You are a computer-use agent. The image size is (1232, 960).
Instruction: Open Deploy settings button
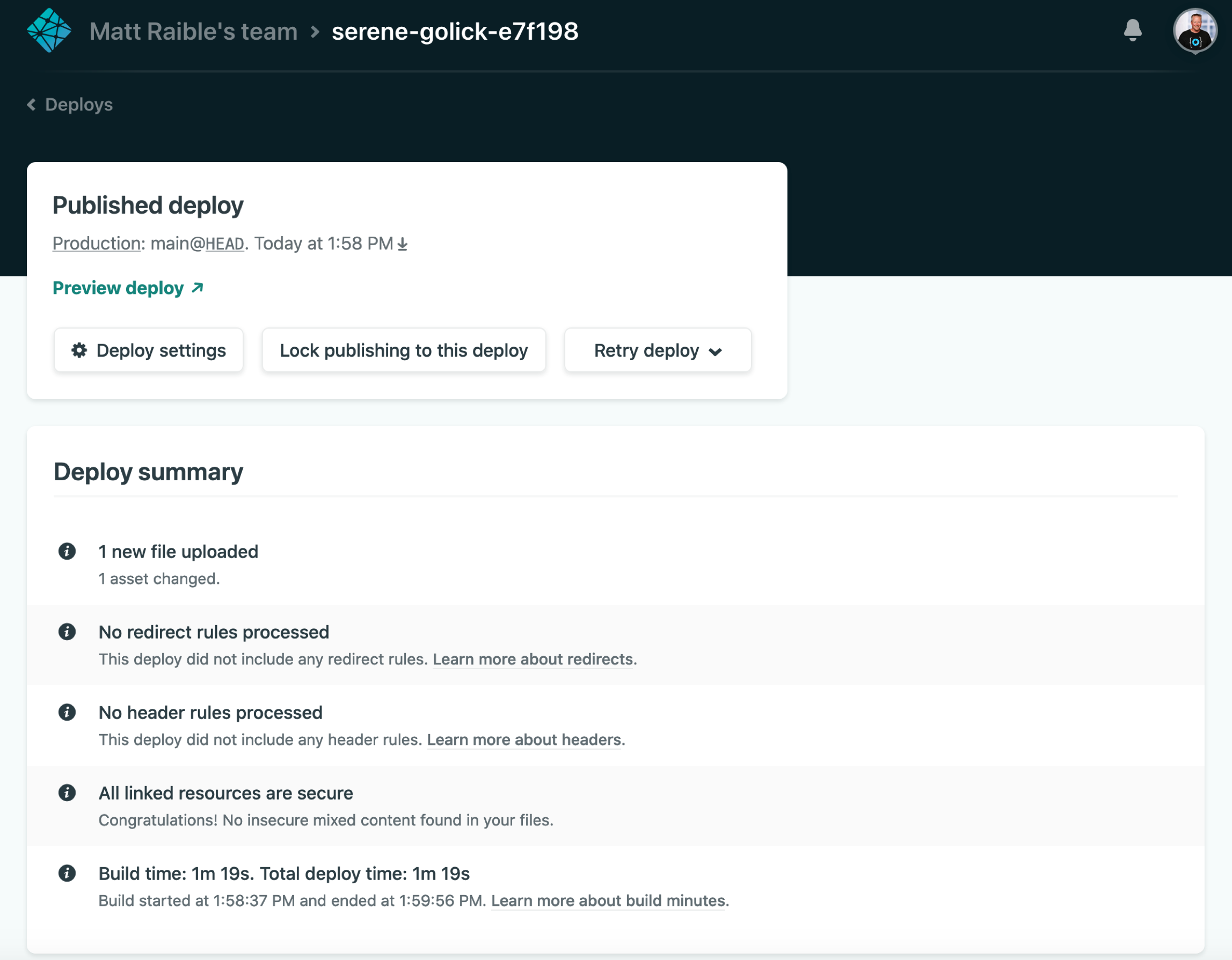149,351
